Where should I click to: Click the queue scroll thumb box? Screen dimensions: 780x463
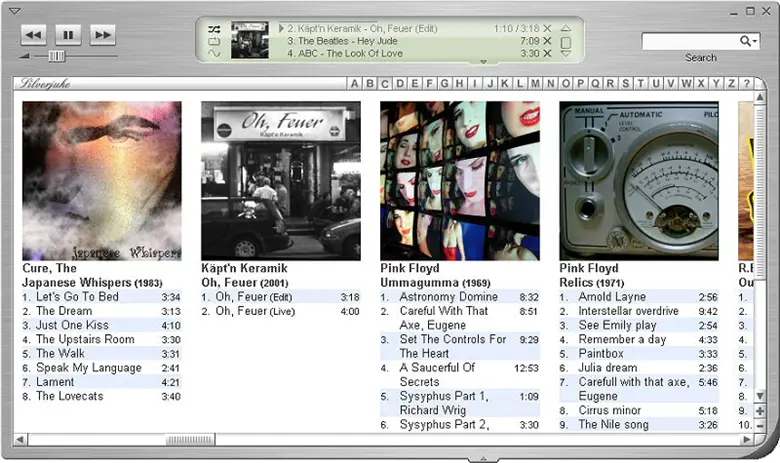point(566,42)
